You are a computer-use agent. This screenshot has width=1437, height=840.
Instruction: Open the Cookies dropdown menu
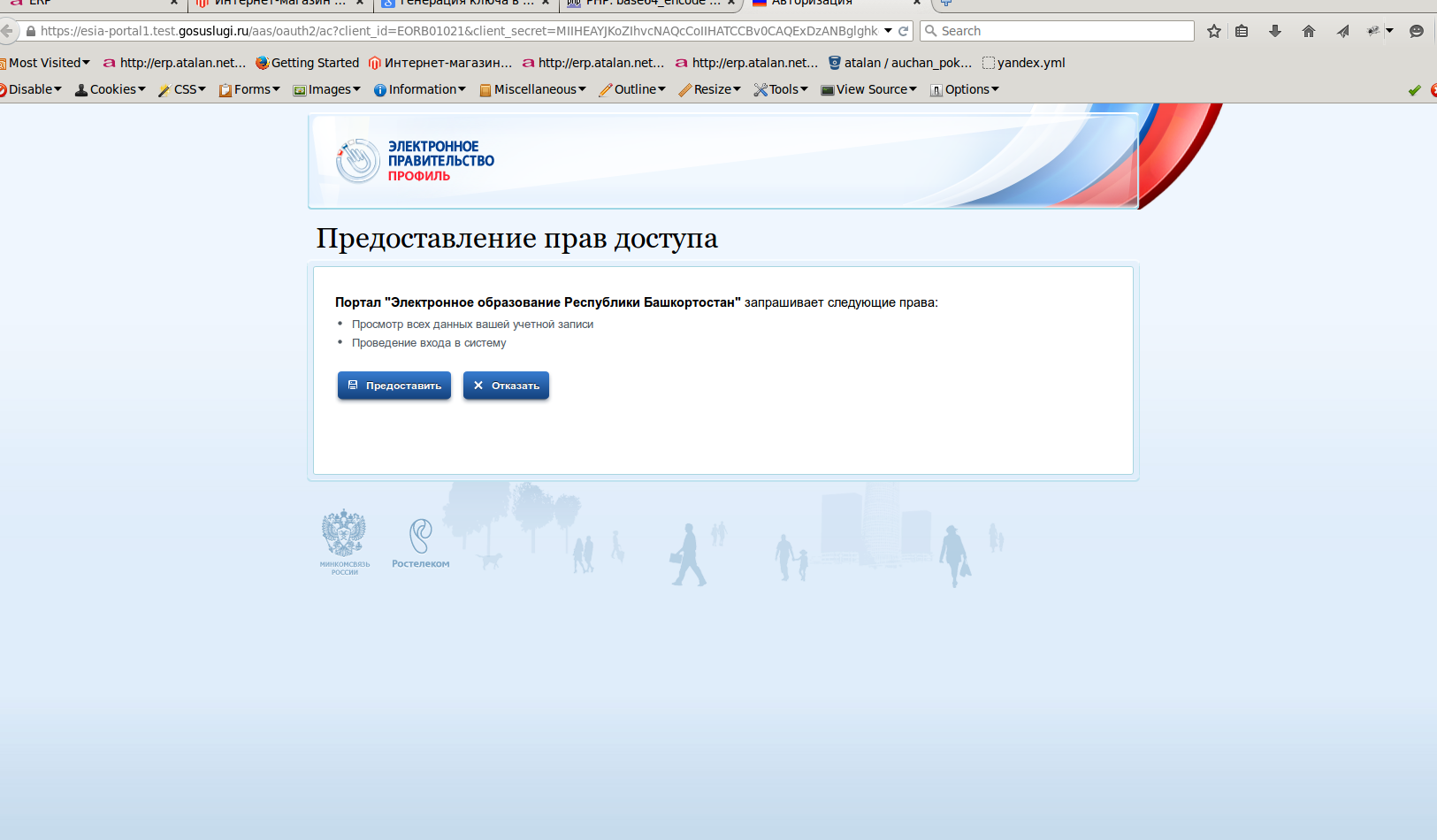[111, 89]
